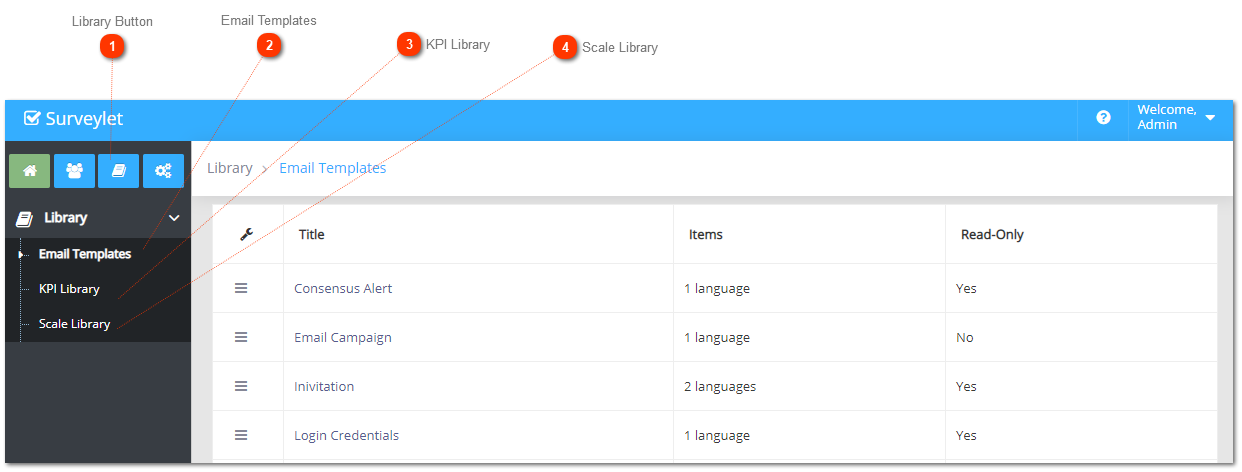1242x472 pixels.
Task: Open the Login Credentials row menu icon
Action: (x=241, y=435)
